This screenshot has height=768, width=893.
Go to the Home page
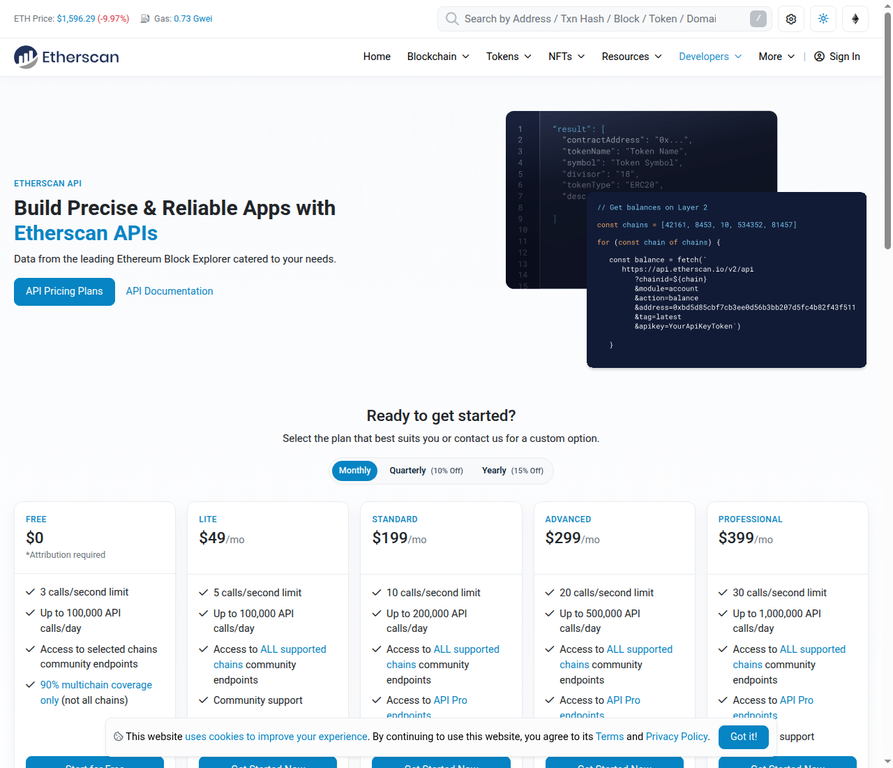pos(376,56)
